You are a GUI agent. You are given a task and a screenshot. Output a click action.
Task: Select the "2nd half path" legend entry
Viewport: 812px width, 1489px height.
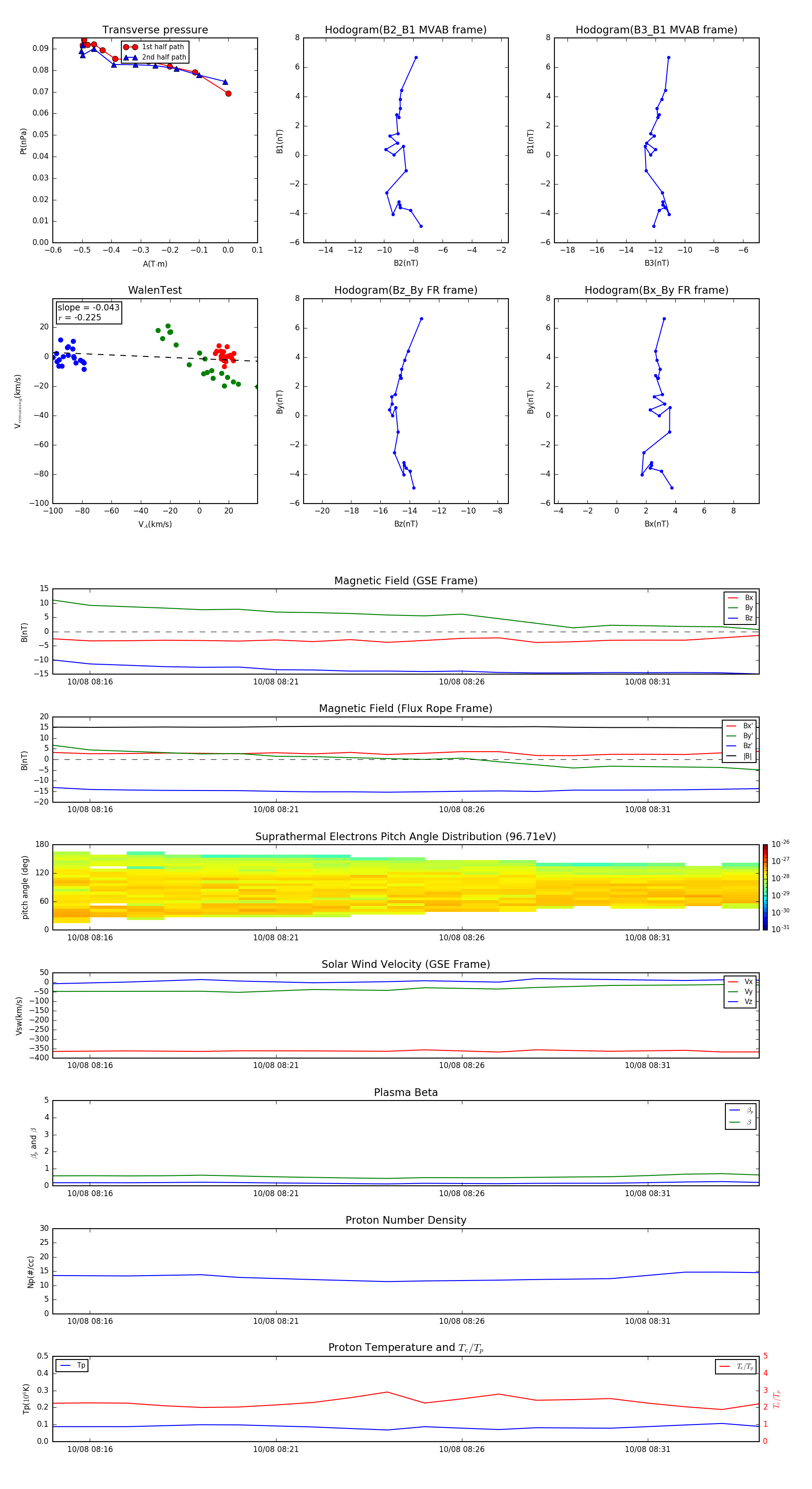tap(154, 57)
